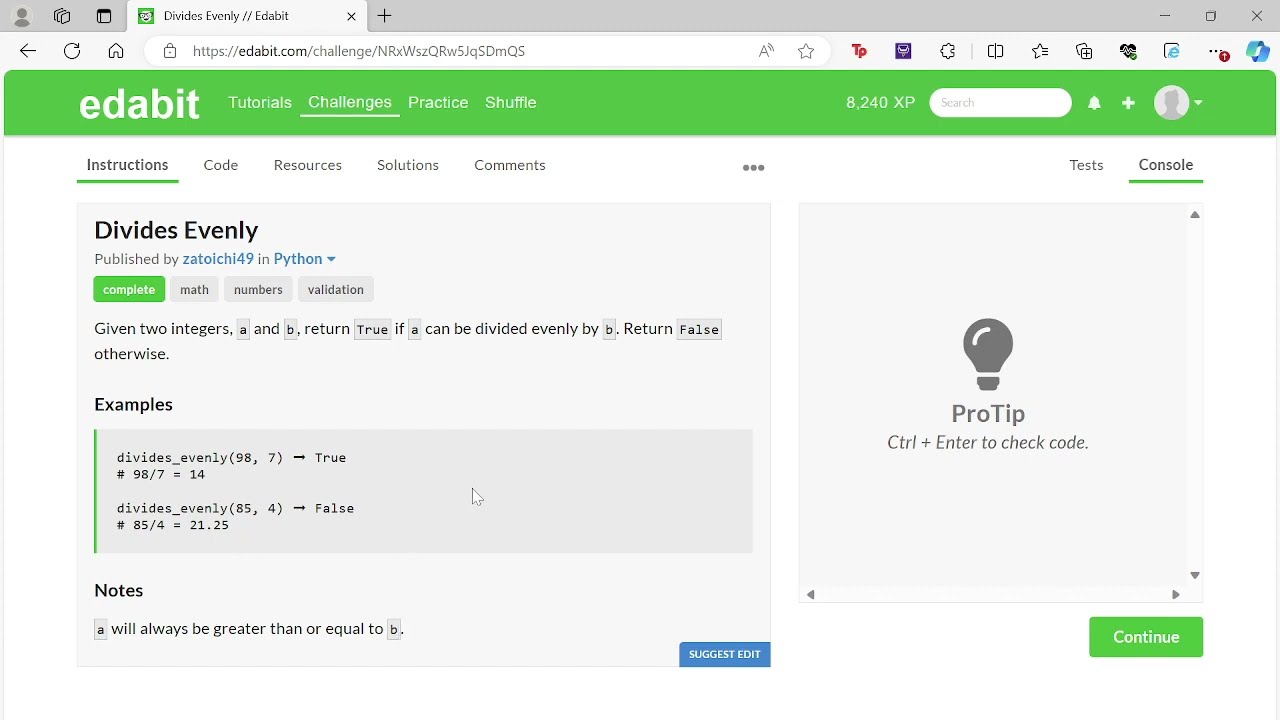Open author zatoichi49's profile link
Viewport: 1280px width, 720px height.
coord(218,259)
